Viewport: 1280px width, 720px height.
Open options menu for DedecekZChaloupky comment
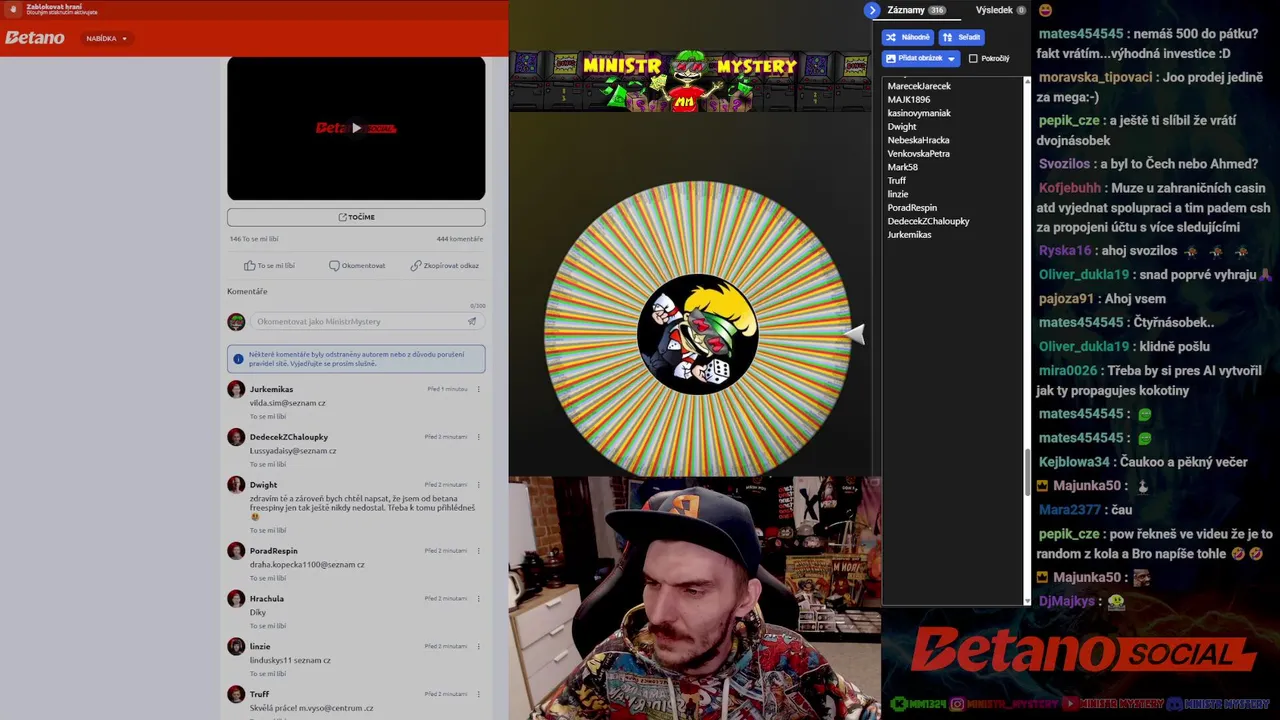(x=479, y=437)
